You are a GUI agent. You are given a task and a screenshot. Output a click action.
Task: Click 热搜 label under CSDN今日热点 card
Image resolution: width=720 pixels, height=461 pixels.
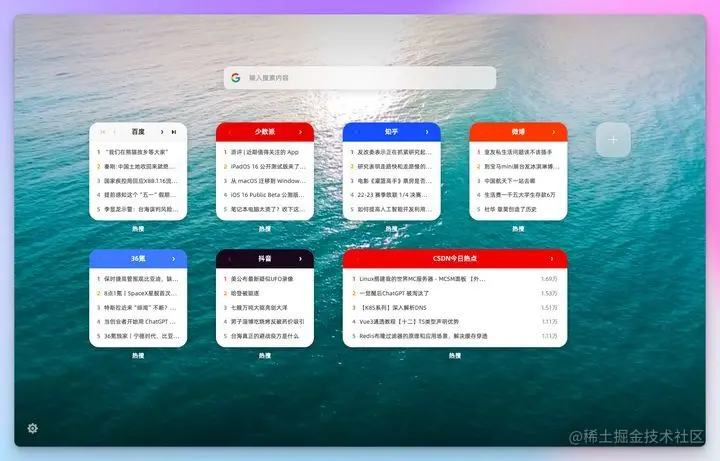pyautogui.click(x=455, y=355)
